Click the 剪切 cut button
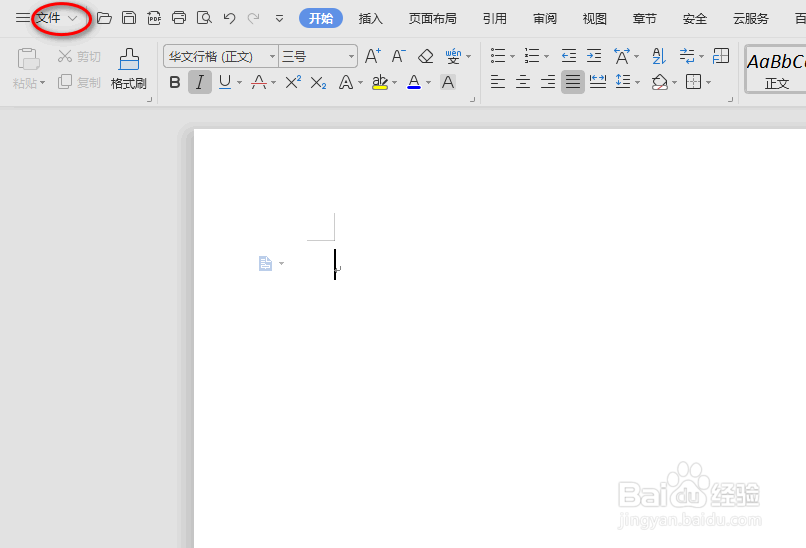 79,56
